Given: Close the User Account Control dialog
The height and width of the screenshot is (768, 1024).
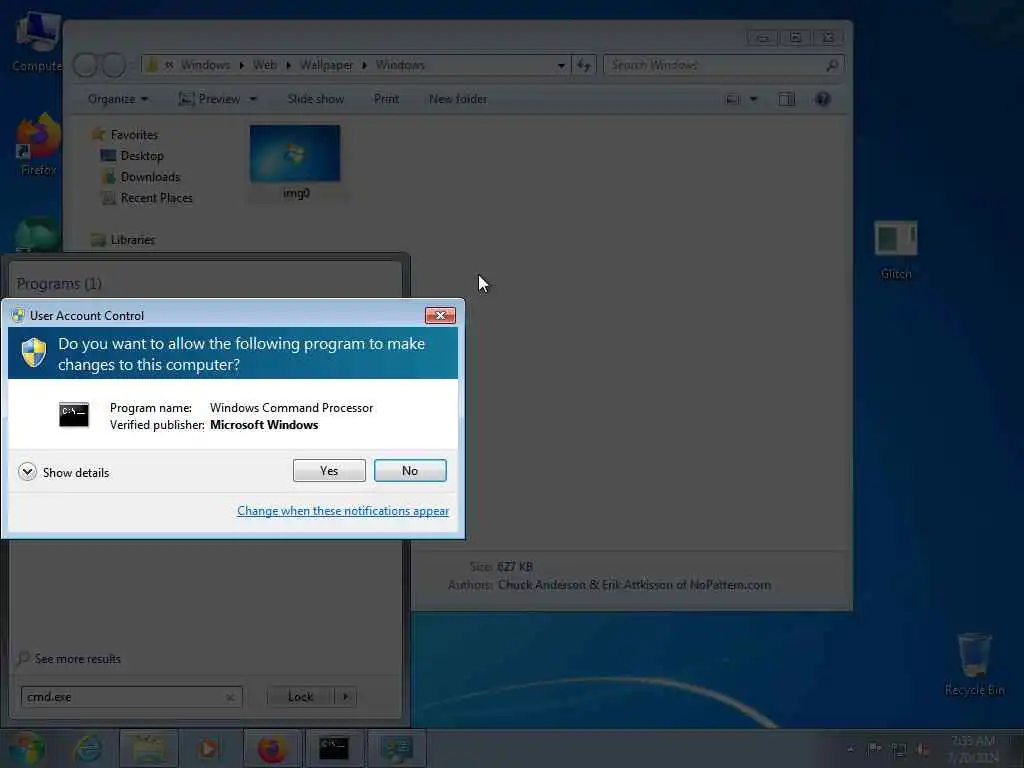Looking at the screenshot, I should pos(440,315).
